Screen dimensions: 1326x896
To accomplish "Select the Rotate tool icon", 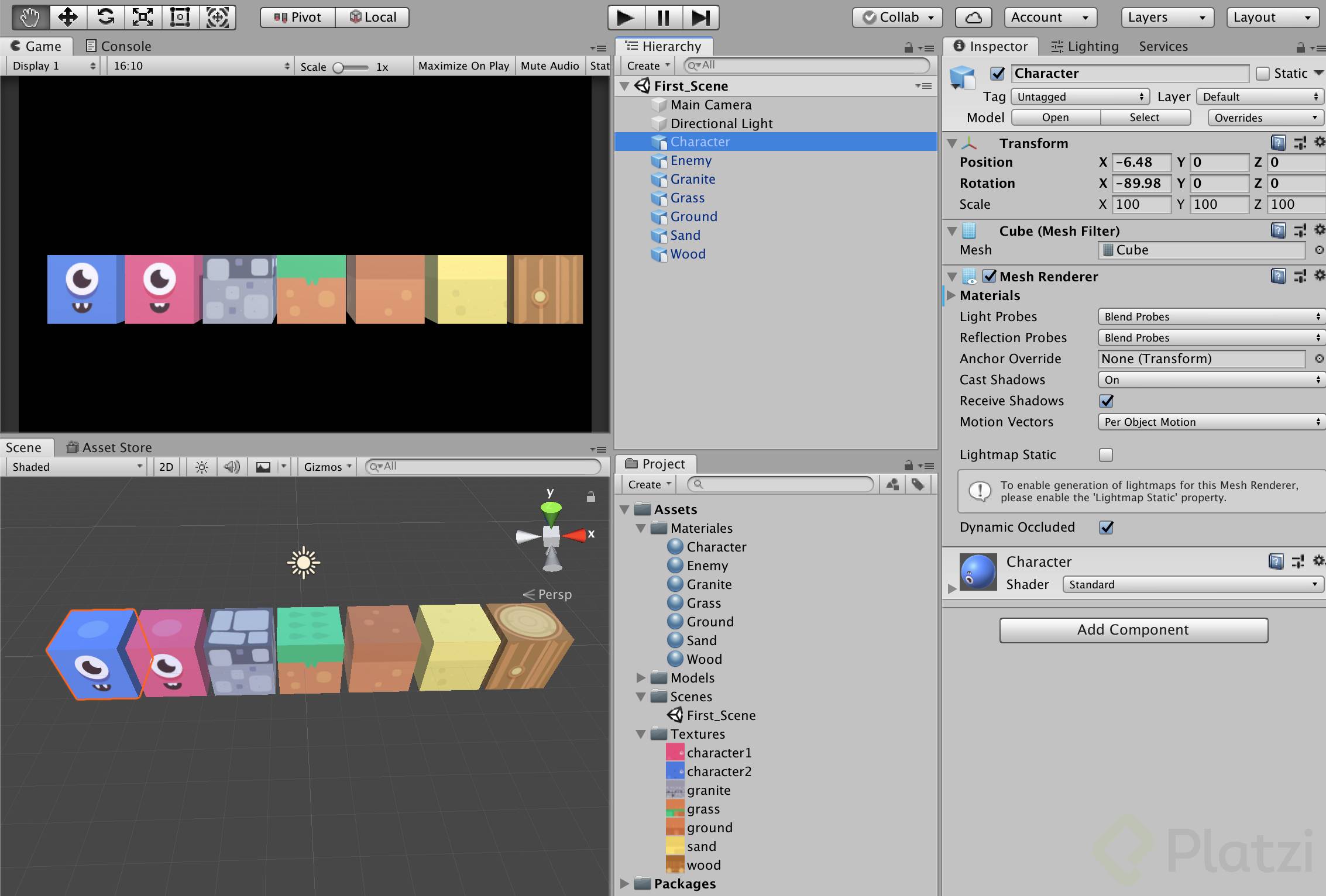I will 105,17.
